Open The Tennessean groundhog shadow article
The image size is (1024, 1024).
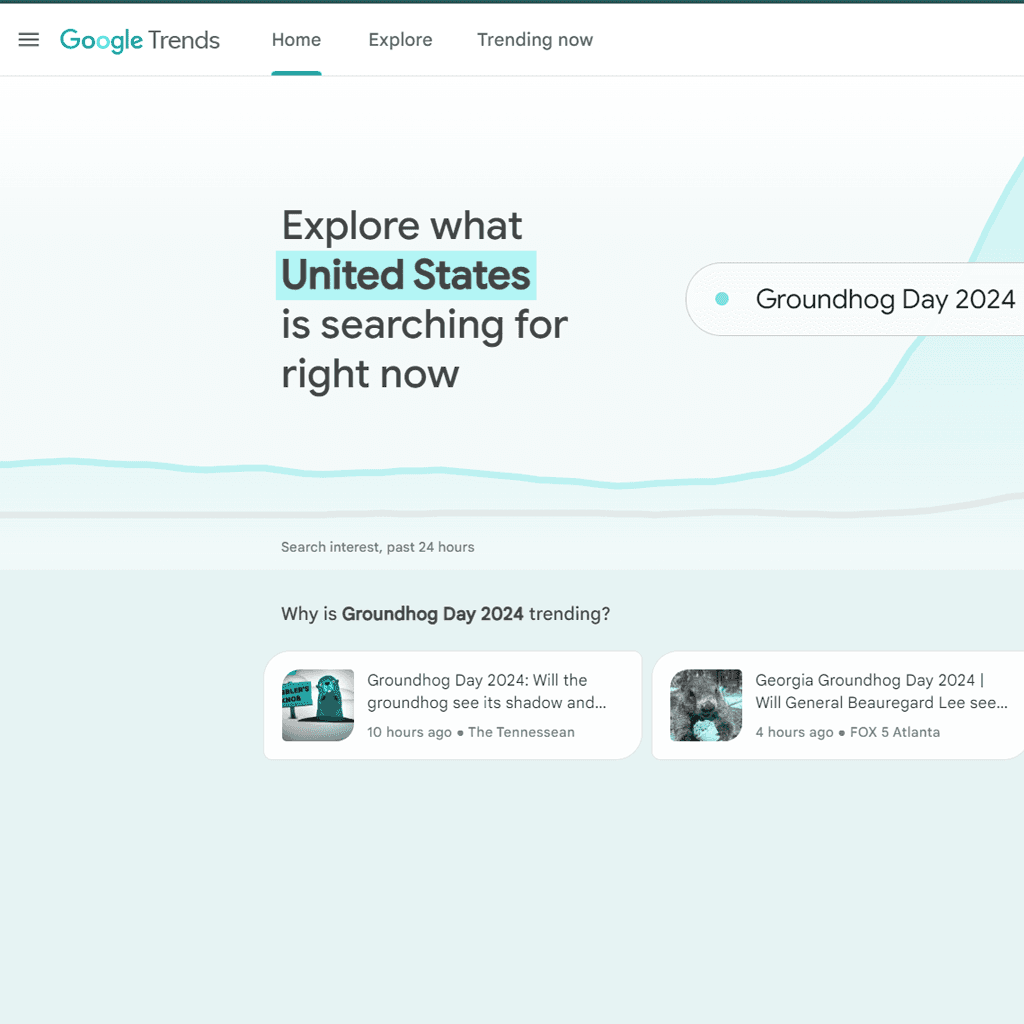(x=453, y=705)
